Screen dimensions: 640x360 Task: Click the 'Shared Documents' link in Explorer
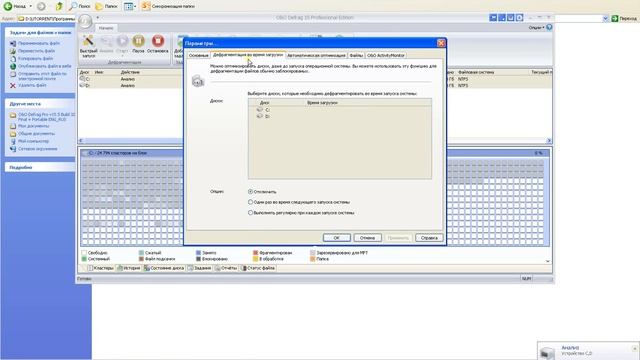tap(36, 134)
